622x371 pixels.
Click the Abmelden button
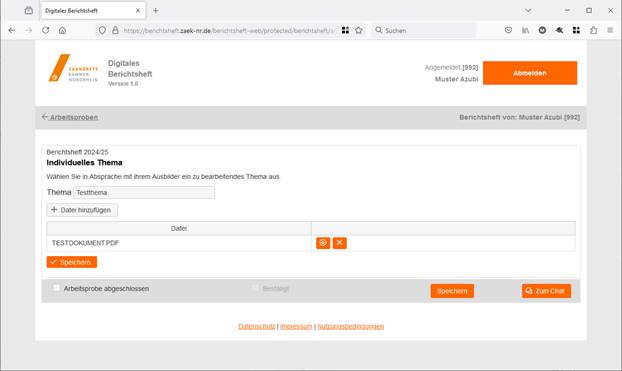coord(530,73)
